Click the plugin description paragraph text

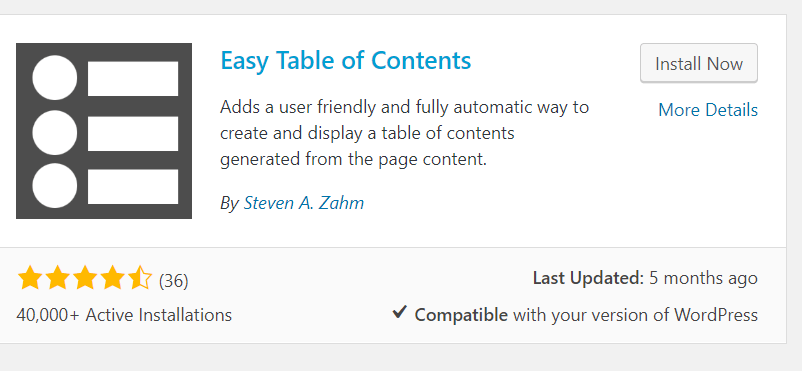coord(405,133)
